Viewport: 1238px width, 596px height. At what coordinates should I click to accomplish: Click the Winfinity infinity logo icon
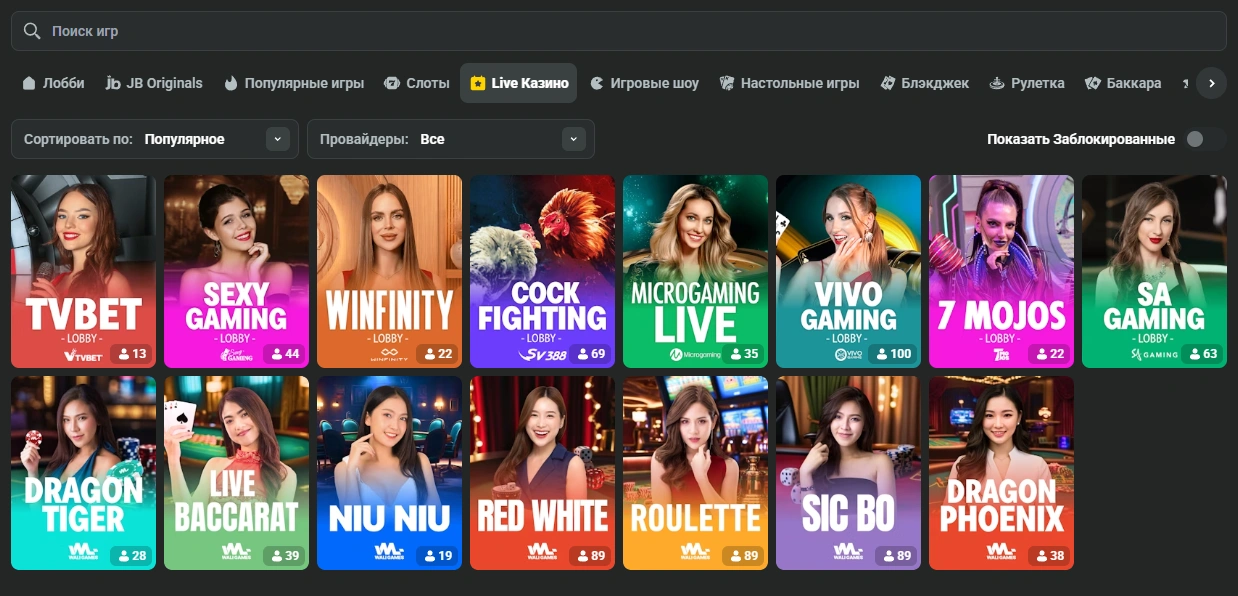click(389, 354)
